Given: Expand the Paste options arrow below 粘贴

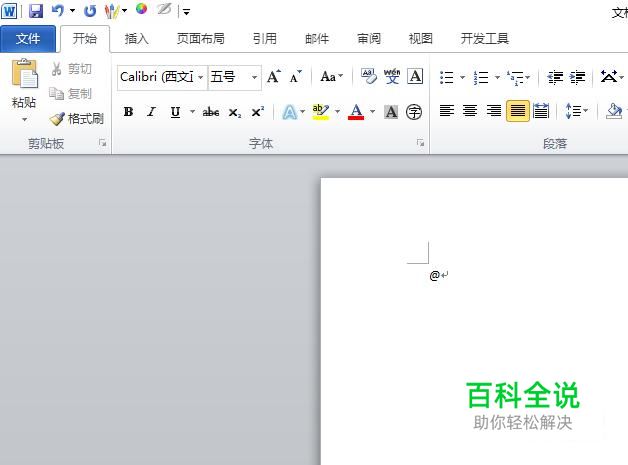Looking at the screenshot, I should [x=24, y=119].
